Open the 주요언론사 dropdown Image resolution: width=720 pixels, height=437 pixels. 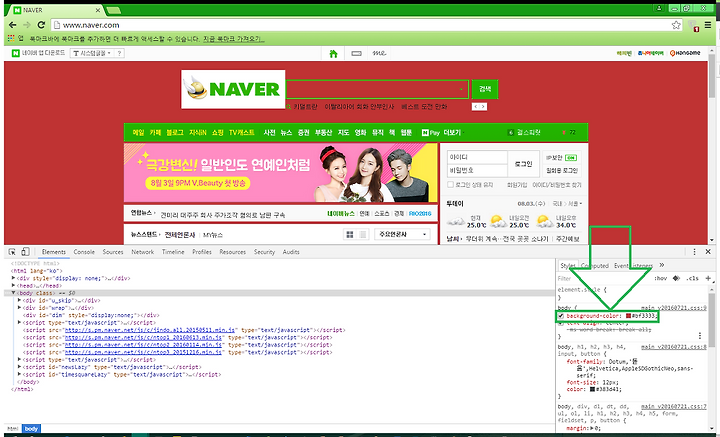pyautogui.click(x=401, y=235)
